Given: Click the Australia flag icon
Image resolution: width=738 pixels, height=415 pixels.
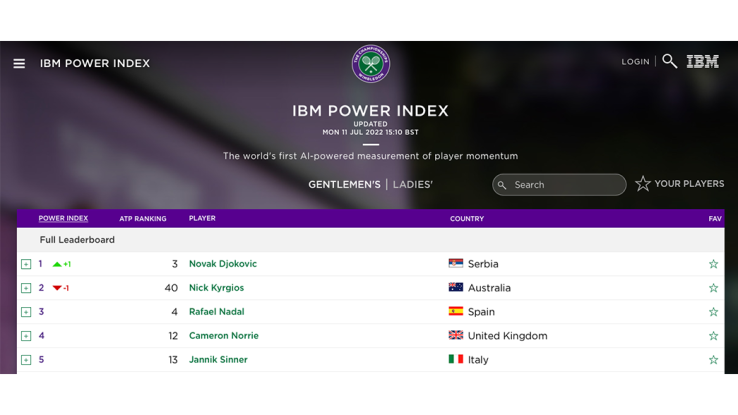Looking at the screenshot, I should point(456,287).
